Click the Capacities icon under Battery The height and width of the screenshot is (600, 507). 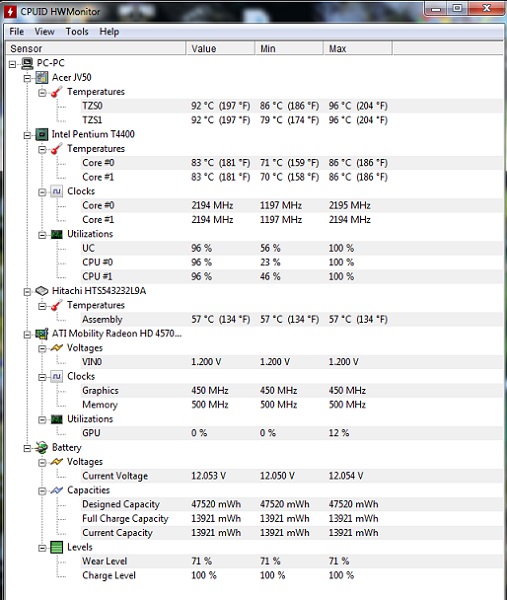click(57, 490)
